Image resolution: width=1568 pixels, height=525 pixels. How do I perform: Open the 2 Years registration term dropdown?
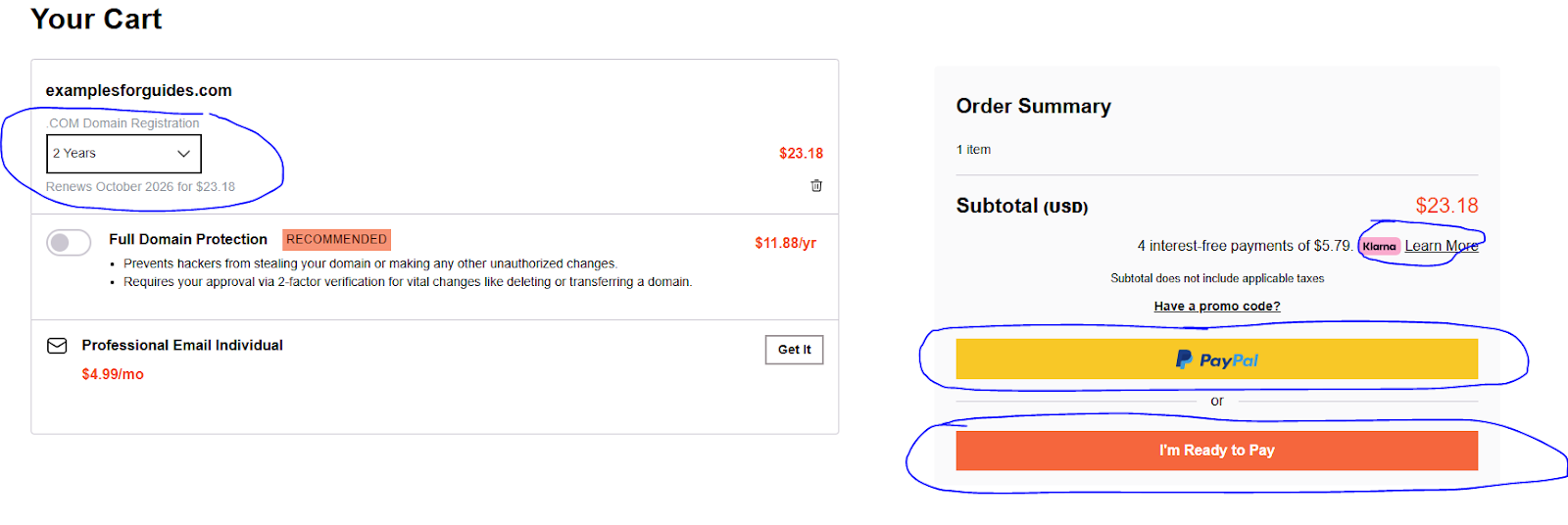123,154
